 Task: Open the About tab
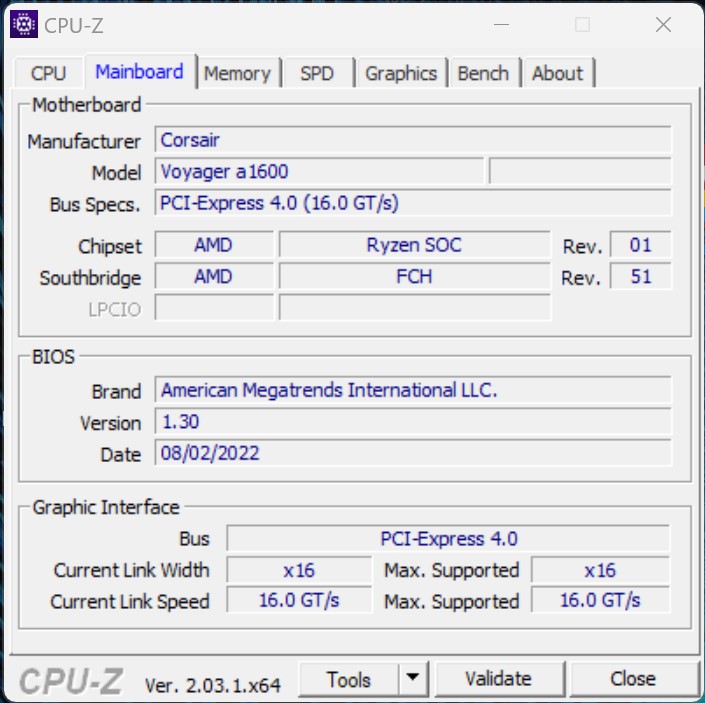click(x=558, y=73)
